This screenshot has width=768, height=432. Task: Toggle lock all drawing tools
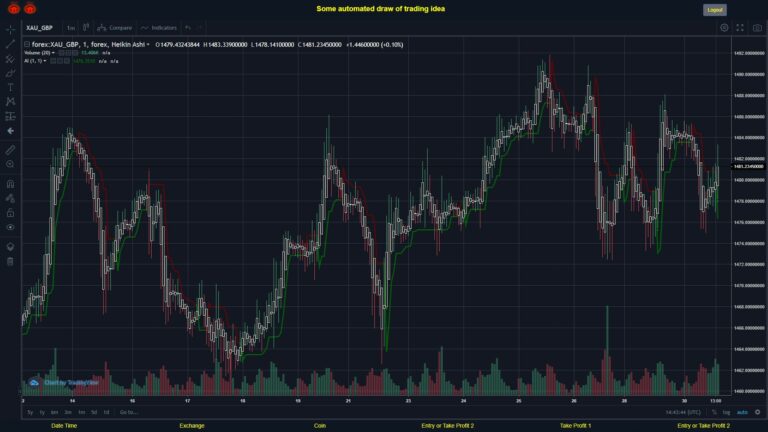click(x=10, y=213)
